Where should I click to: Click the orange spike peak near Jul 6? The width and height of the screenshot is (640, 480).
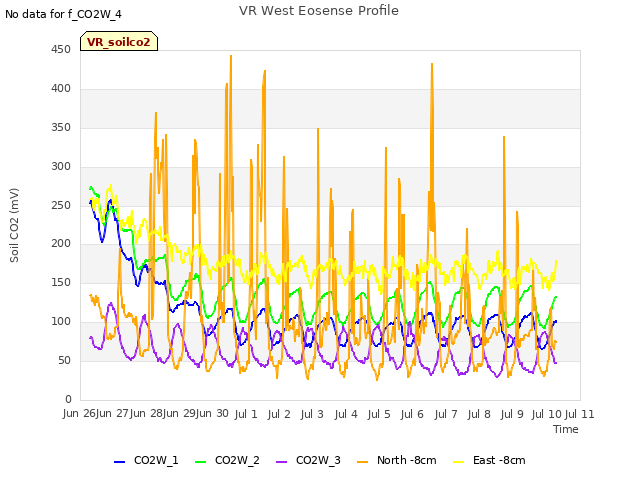[432, 64]
